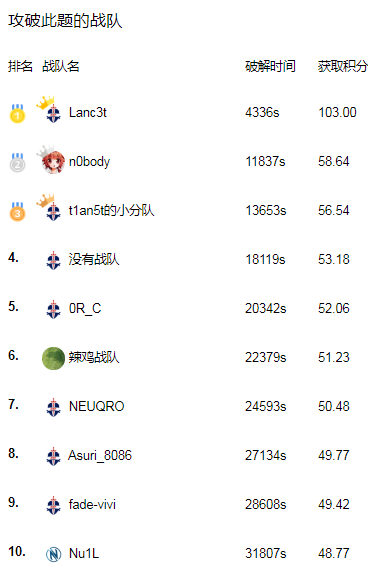Image resolution: width=368 pixels, height=579 pixels.
Task: Click the 获取积分 column header
Action: coord(343,66)
